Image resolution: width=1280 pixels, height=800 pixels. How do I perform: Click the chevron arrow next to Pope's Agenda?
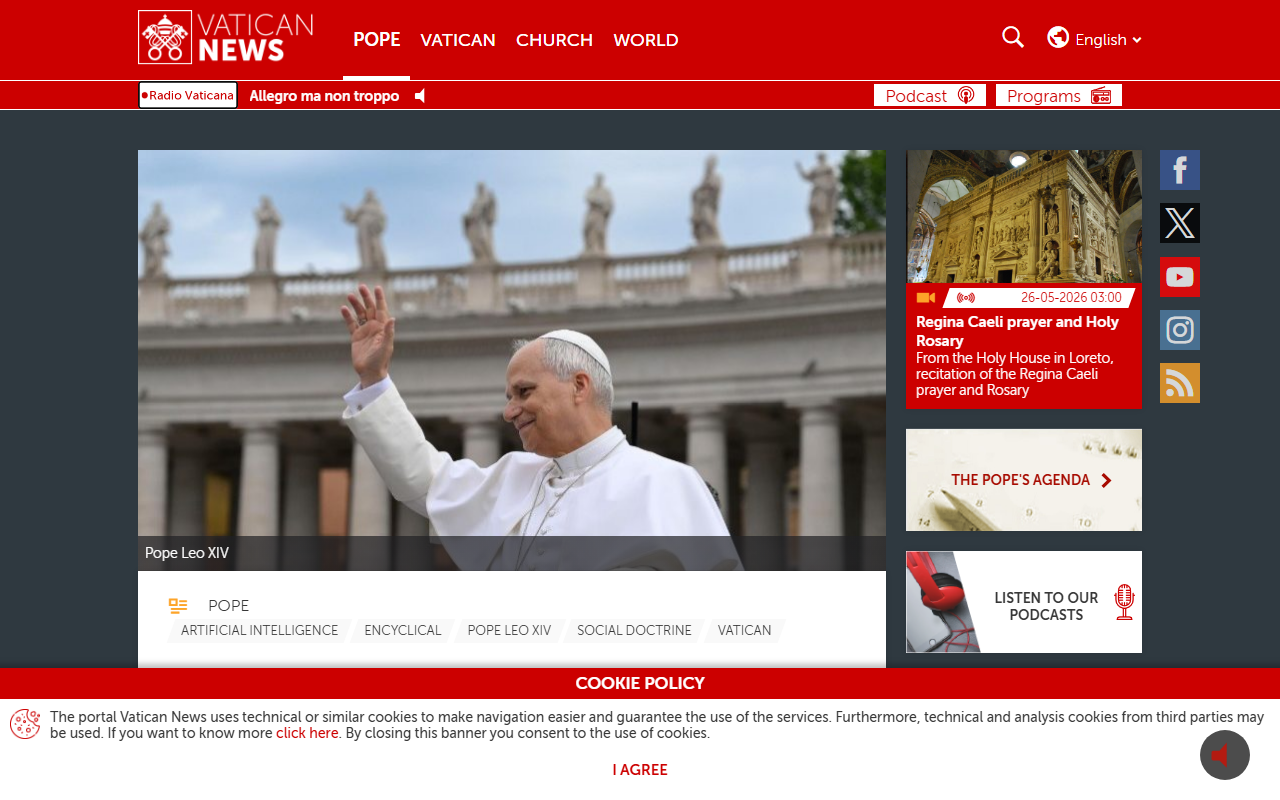pyautogui.click(x=1106, y=480)
